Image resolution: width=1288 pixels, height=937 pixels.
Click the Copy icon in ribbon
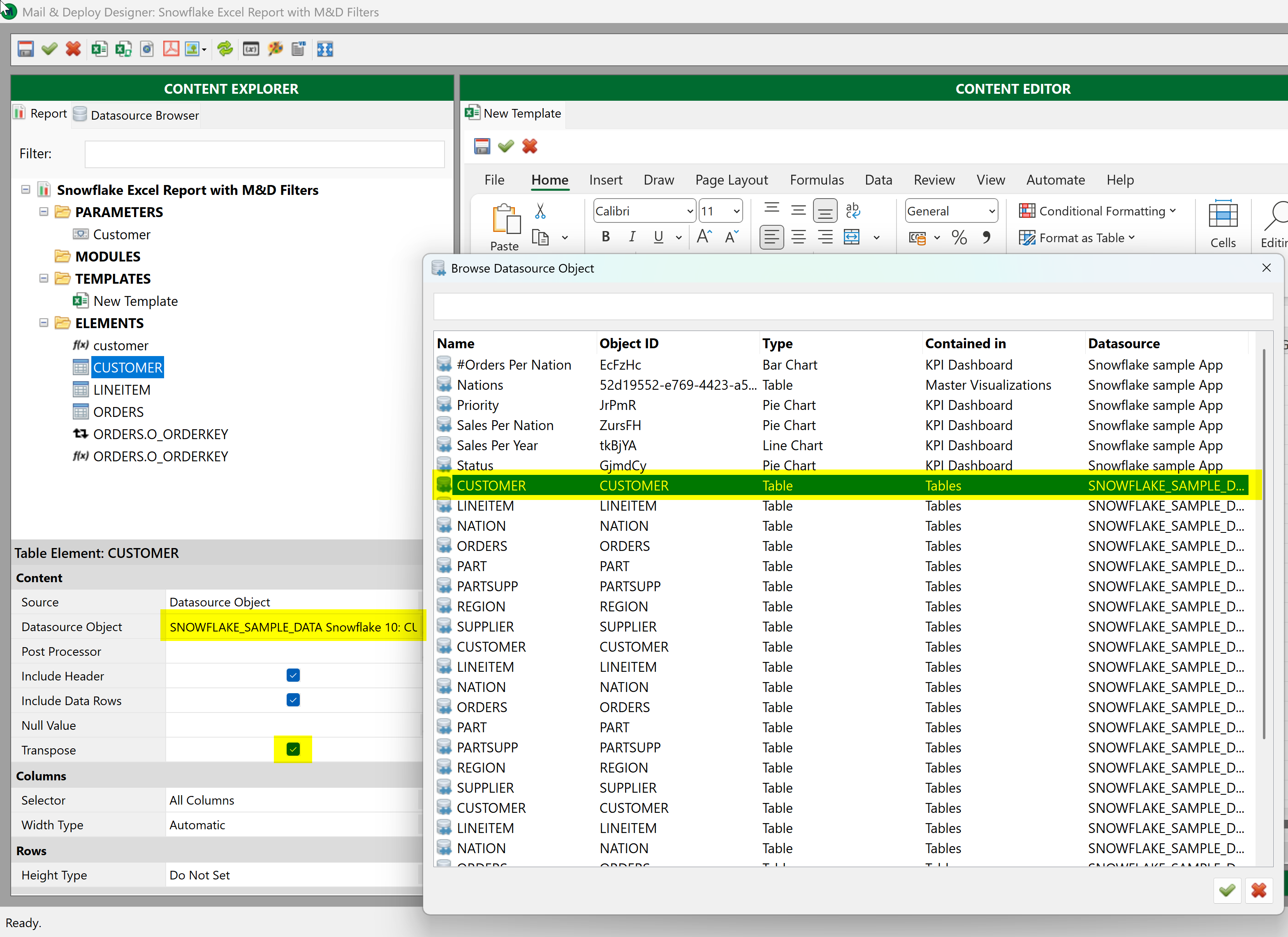[540, 237]
